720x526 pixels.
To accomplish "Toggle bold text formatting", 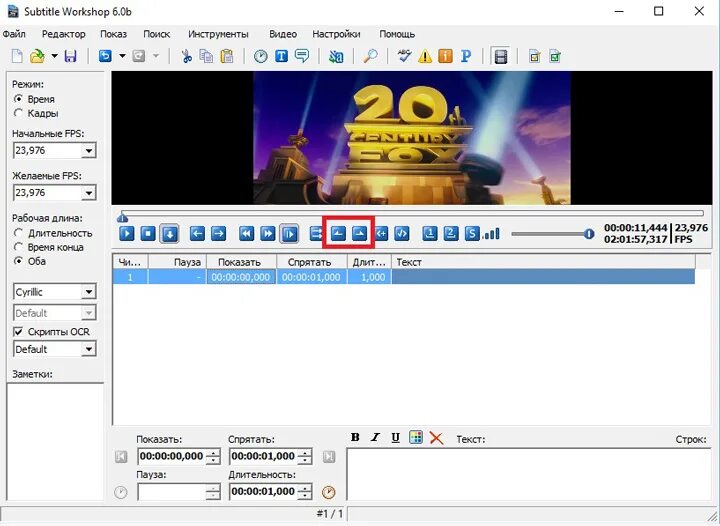I will click(x=355, y=437).
